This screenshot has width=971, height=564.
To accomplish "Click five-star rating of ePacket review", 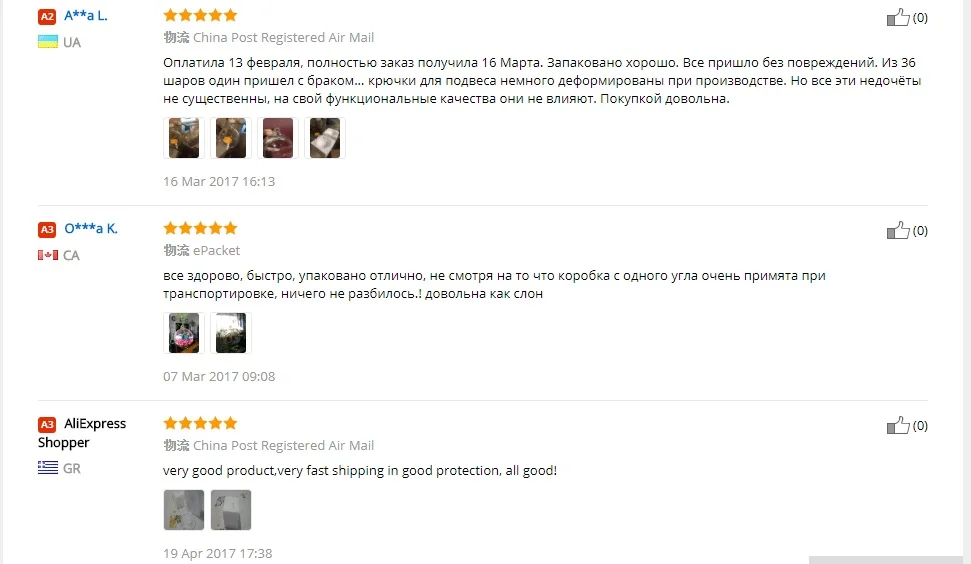I will click(x=200, y=228).
